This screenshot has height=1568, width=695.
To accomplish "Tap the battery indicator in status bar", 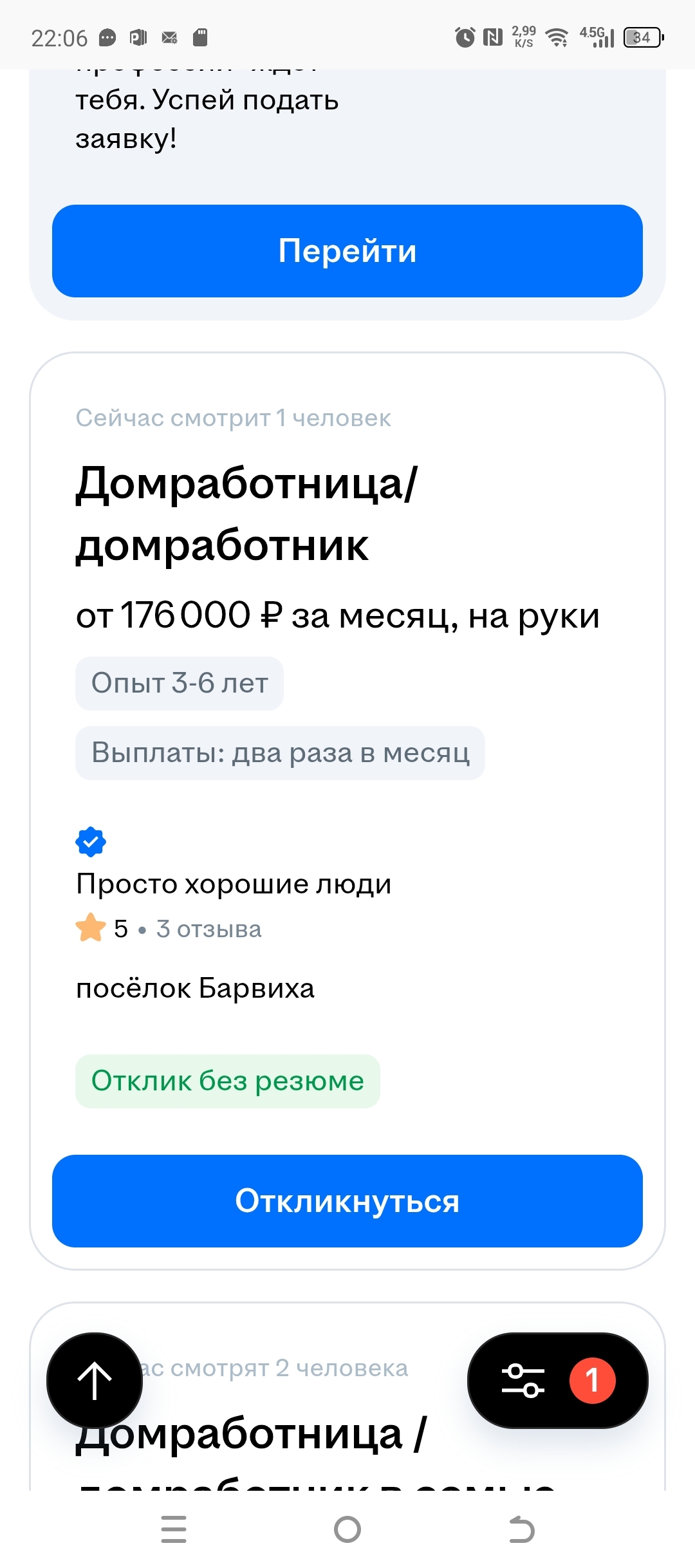I will coord(643,37).
